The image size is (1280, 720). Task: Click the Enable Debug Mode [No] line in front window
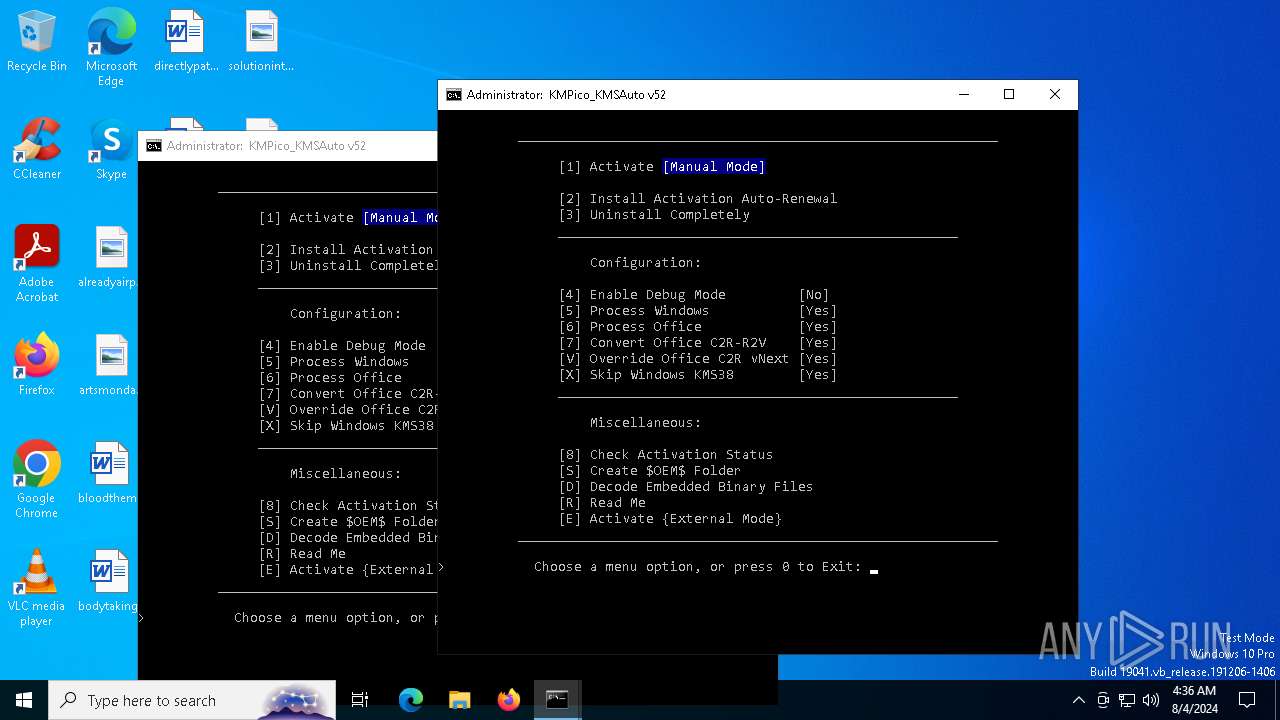coord(694,295)
